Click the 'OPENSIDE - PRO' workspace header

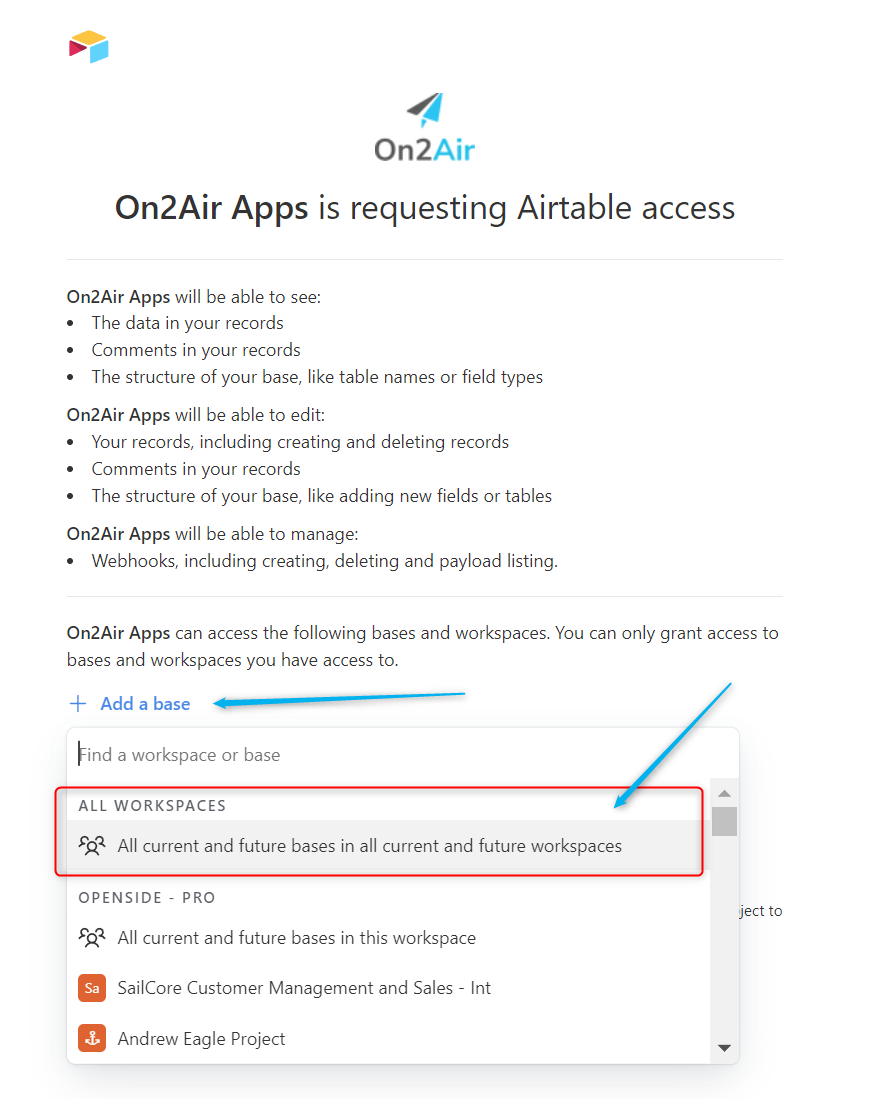(x=146, y=897)
